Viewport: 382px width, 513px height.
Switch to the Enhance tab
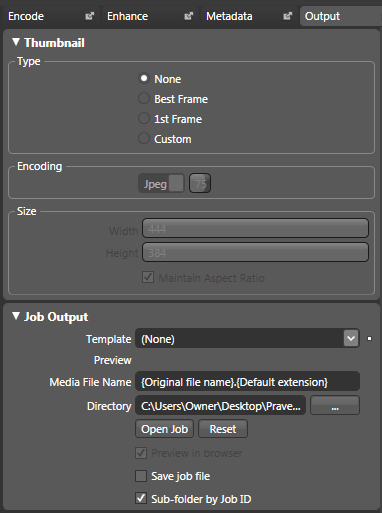(150, 16)
